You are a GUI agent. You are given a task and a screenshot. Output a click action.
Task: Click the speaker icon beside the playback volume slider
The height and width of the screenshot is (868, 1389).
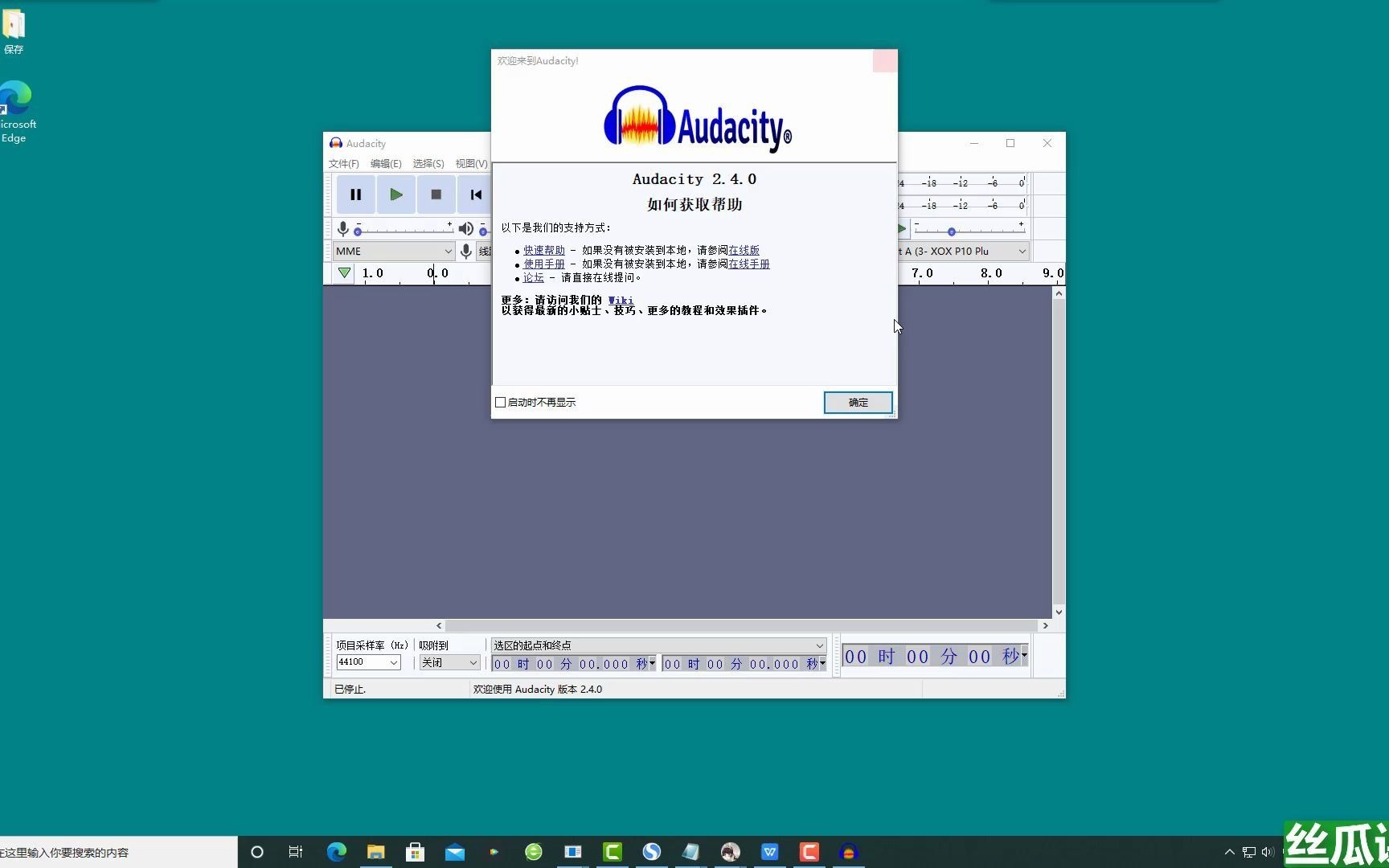pos(465,229)
